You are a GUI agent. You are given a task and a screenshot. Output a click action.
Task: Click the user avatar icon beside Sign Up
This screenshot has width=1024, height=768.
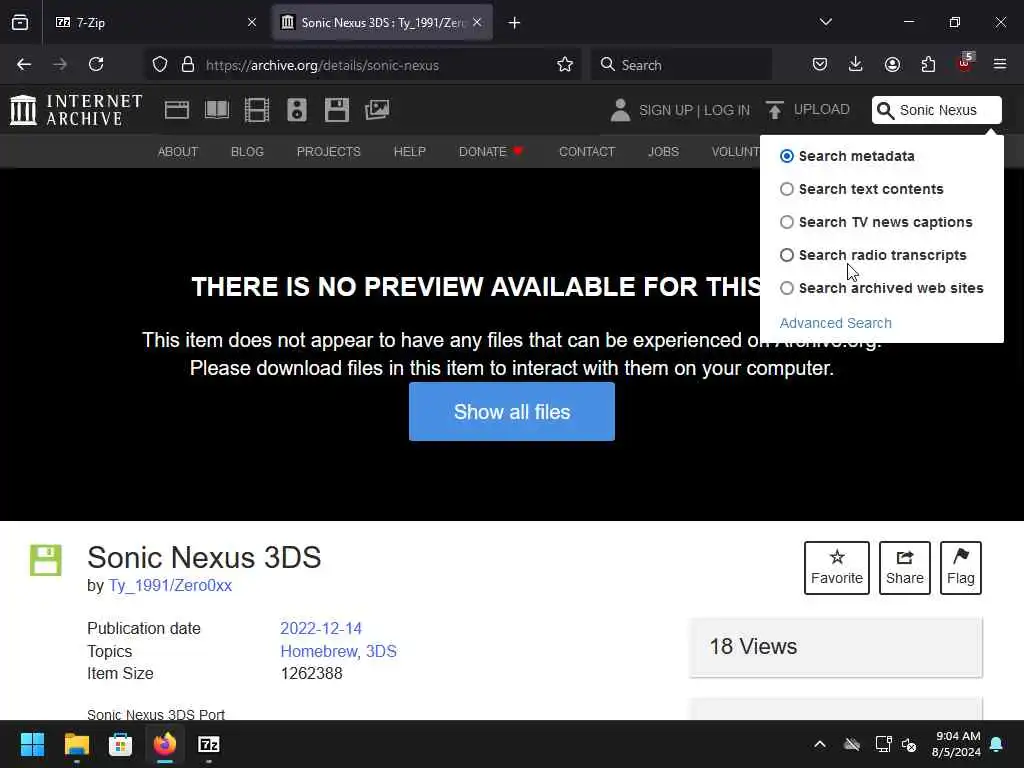coord(620,110)
